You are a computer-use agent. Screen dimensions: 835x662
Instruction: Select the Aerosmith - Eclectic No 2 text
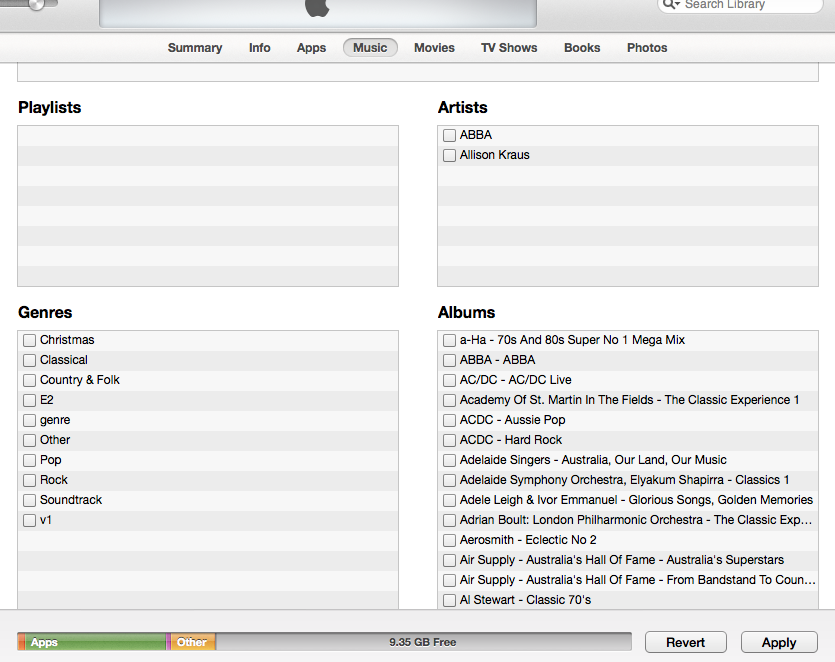click(528, 540)
